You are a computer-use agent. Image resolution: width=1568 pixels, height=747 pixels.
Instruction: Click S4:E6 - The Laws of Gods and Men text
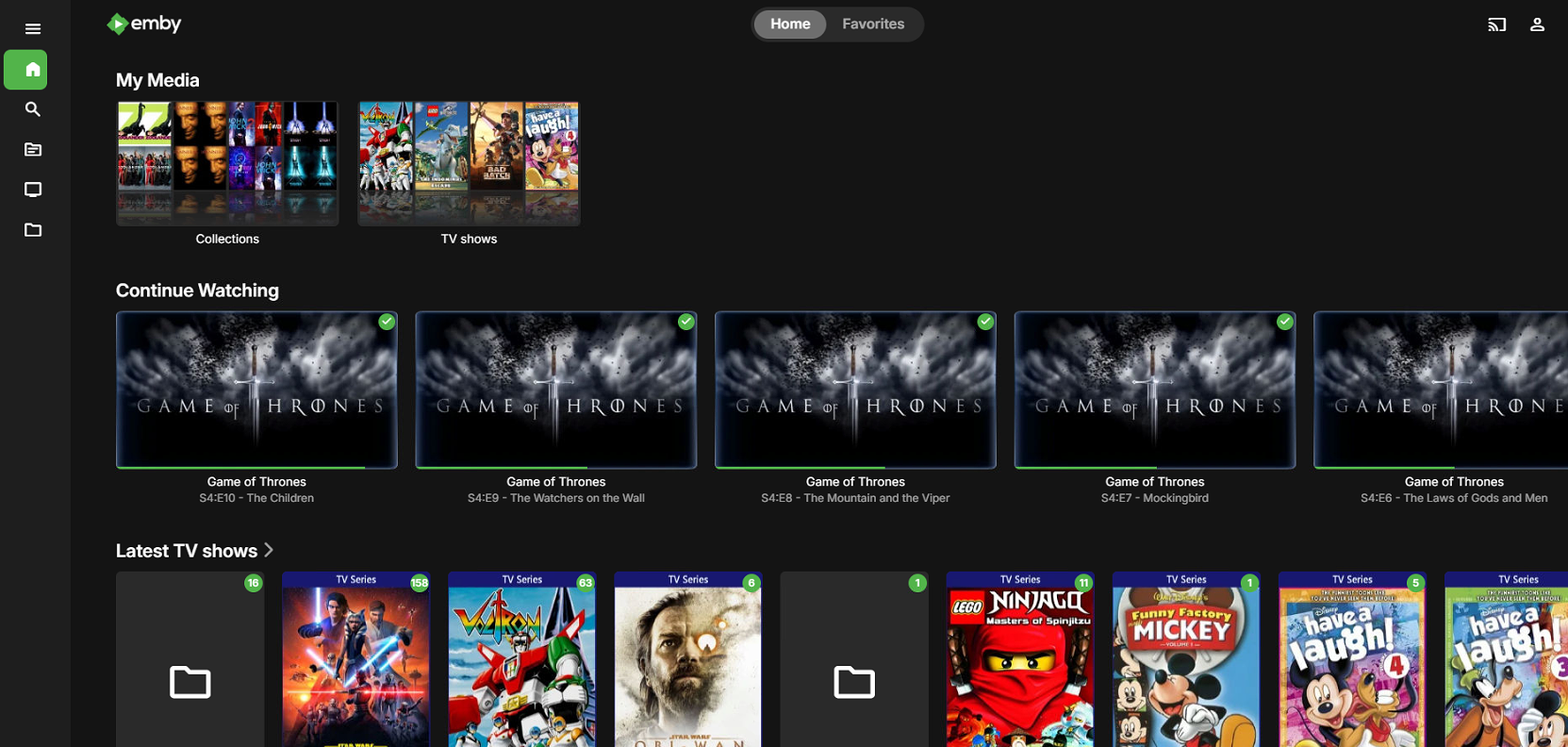(x=1454, y=498)
